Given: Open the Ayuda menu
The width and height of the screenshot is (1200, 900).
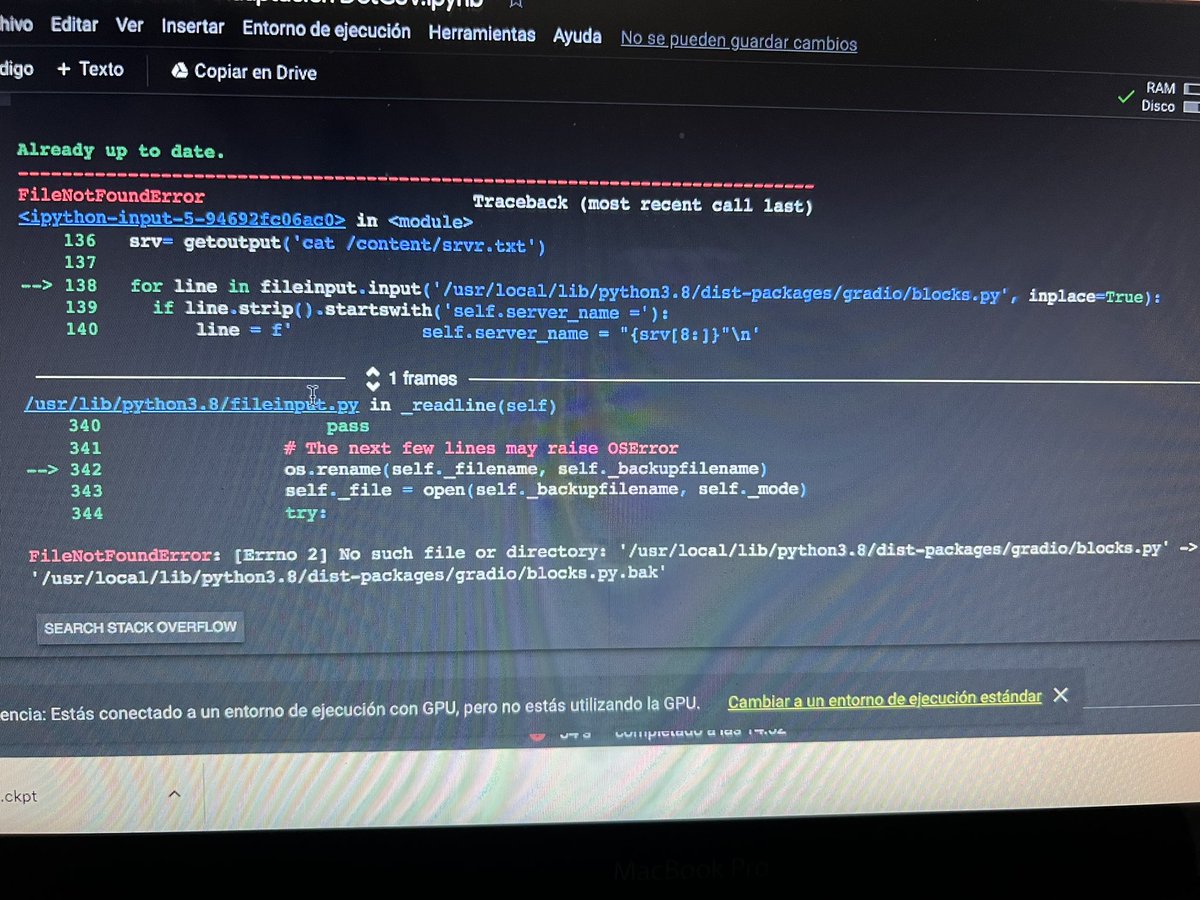Looking at the screenshot, I should coord(577,36).
